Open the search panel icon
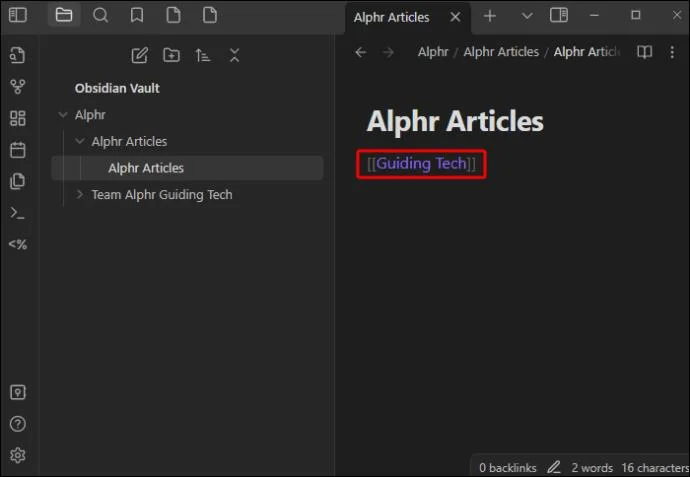The height and width of the screenshot is (477, 690). (100, 15)
